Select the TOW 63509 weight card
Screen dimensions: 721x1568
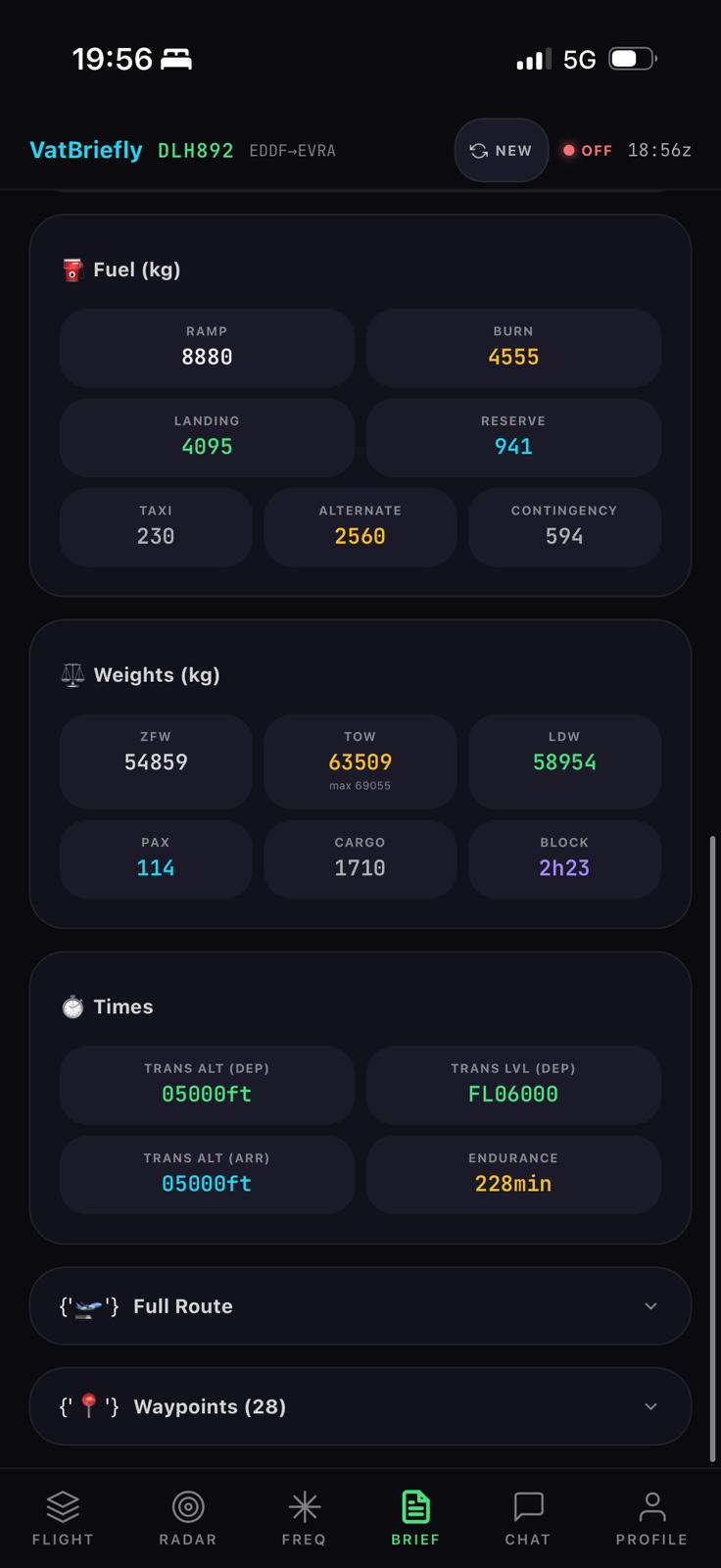360,761
